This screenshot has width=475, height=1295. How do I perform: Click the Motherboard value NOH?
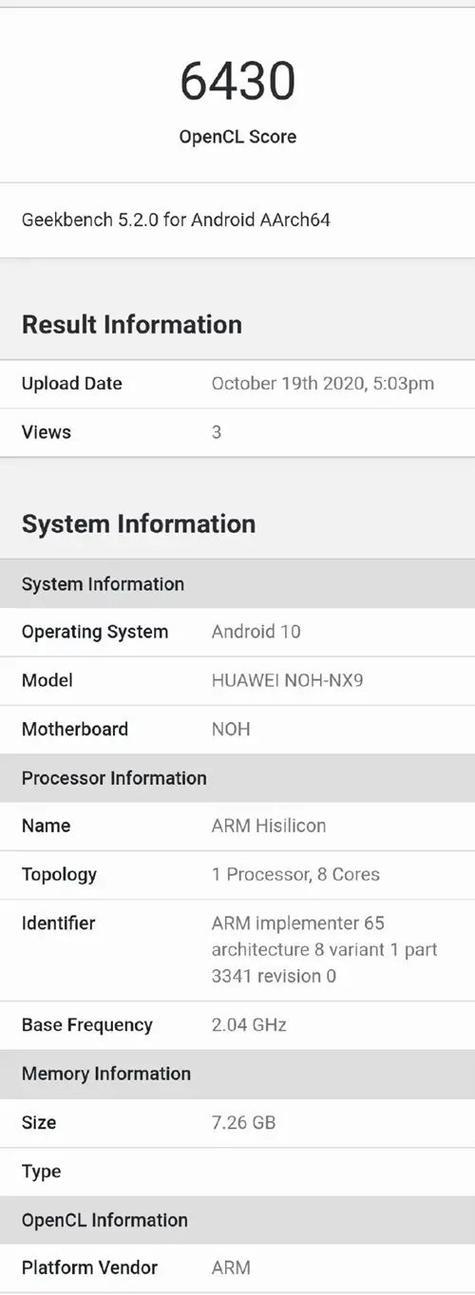tap(231, 729)
